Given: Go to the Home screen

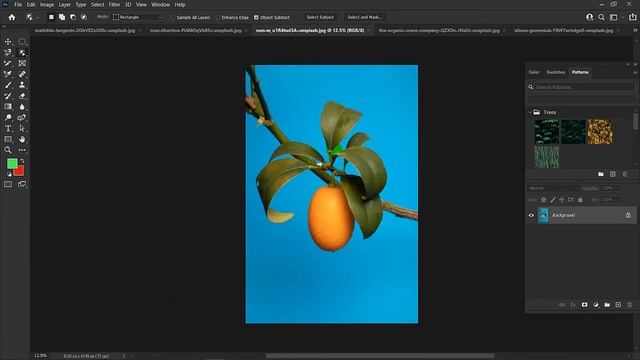Looking at the screenshot, I should click(x=12, y=17).
